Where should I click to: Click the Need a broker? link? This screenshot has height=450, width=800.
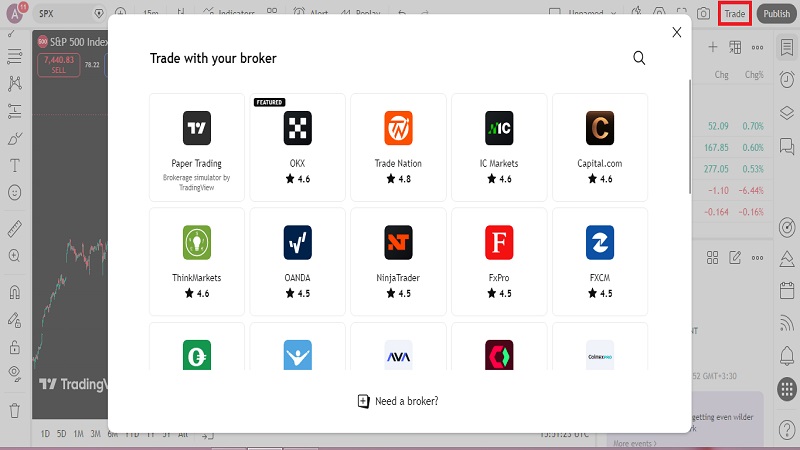point(398,401)
